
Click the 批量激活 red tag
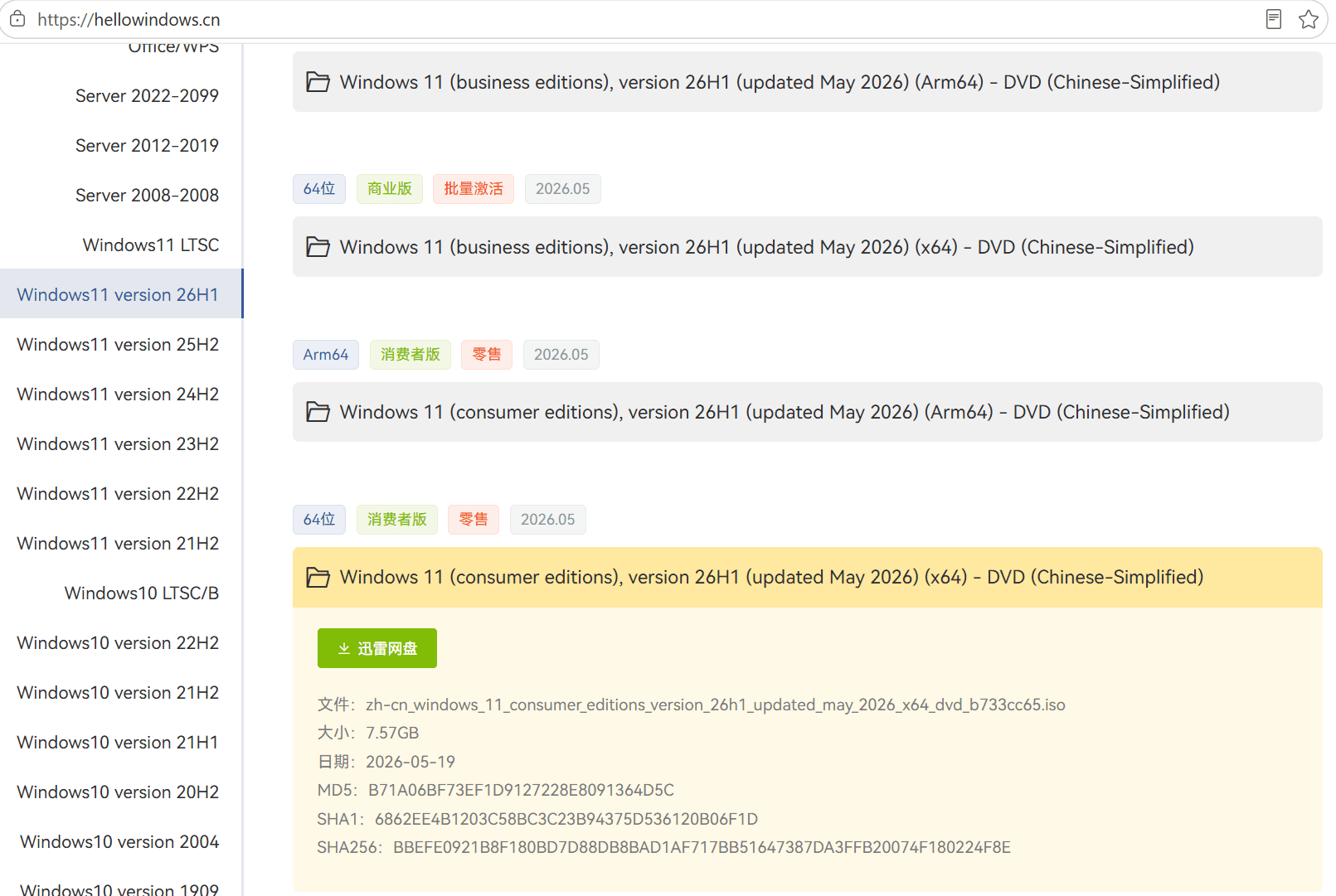click(x=474, y=189)
